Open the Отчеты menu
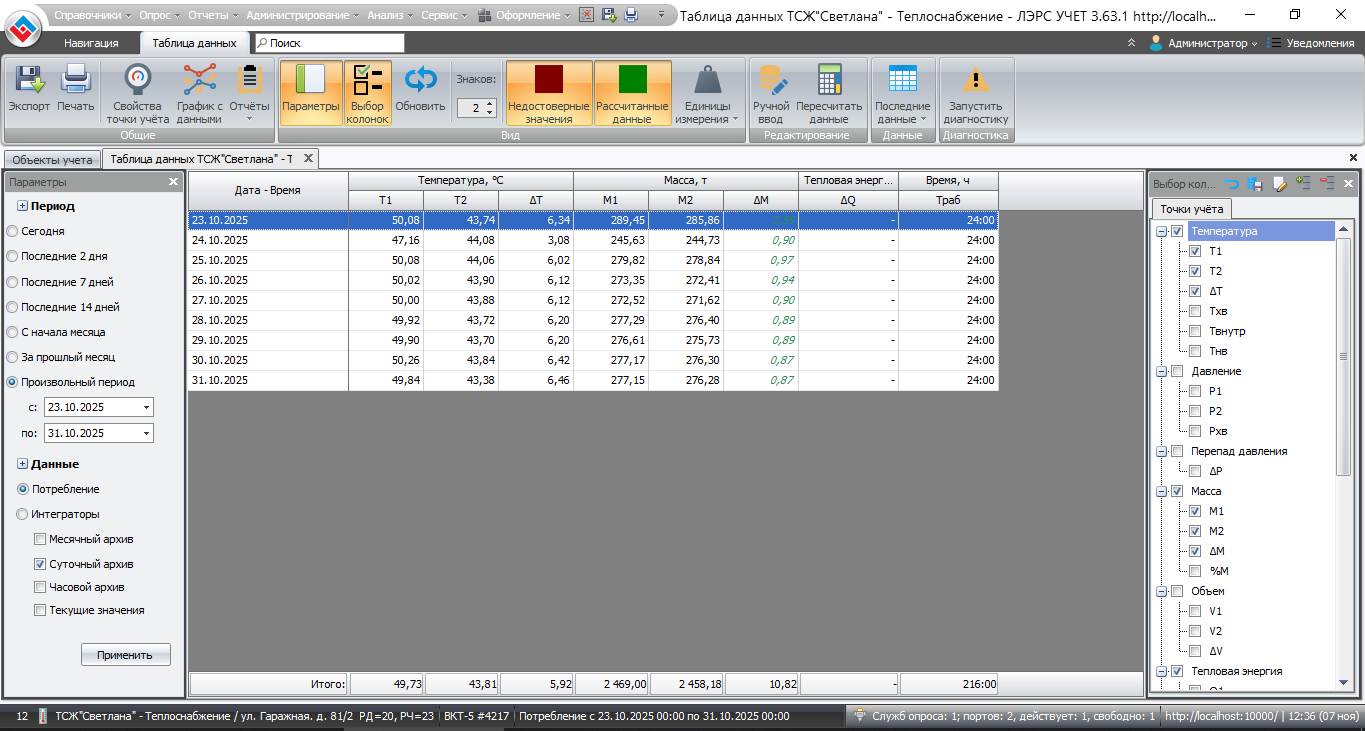 (x=207, y=15)
